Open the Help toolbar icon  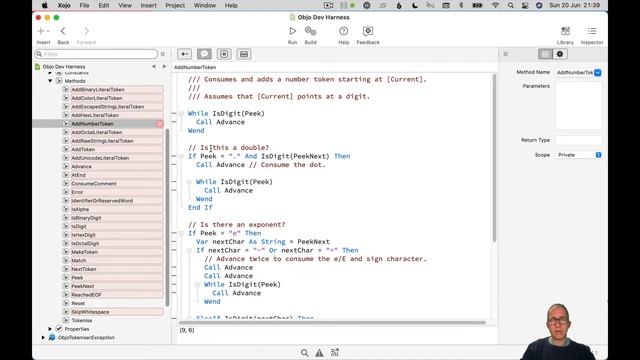(344, 31)
